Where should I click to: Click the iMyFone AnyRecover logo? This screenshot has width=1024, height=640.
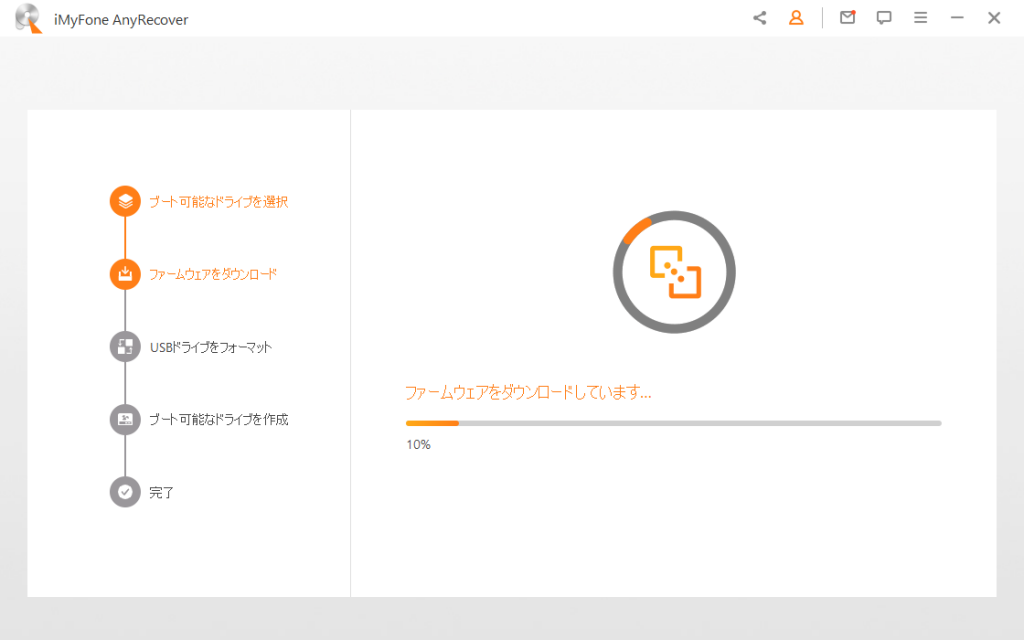(x=28, y=19)
